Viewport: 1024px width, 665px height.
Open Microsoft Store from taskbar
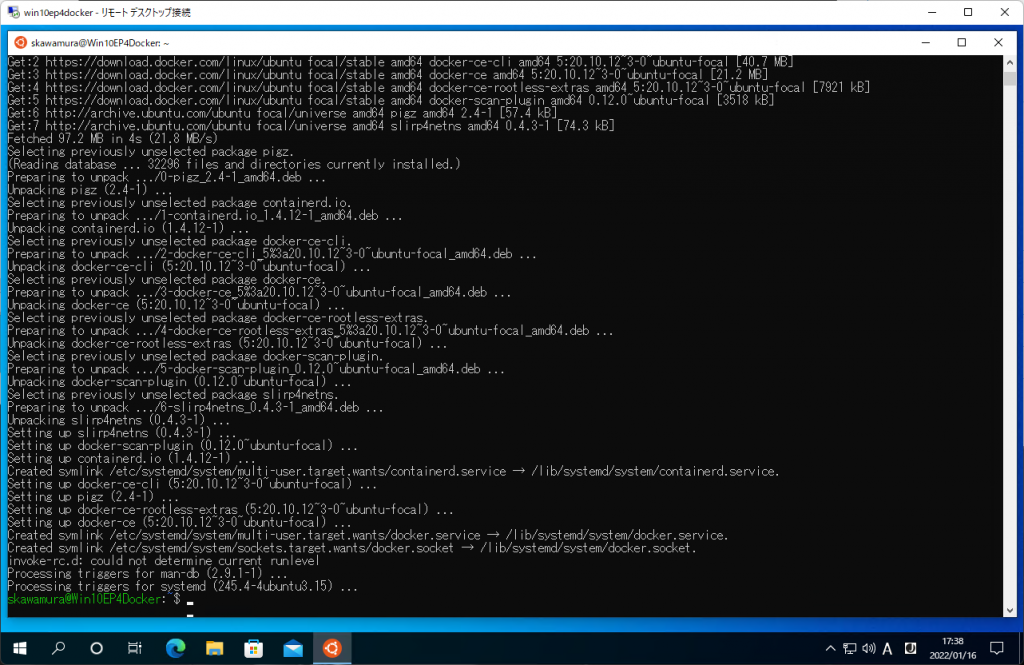[x=253, y=648]
